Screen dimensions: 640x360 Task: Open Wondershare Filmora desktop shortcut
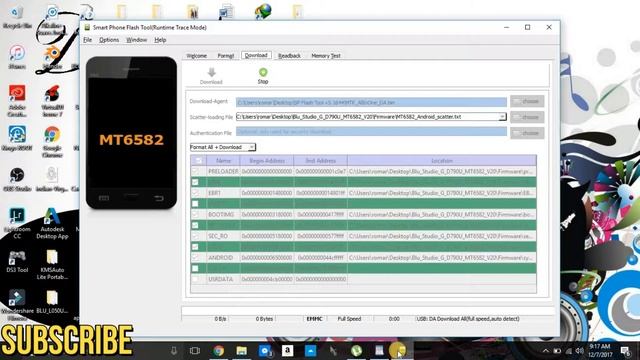coord(17,304)
